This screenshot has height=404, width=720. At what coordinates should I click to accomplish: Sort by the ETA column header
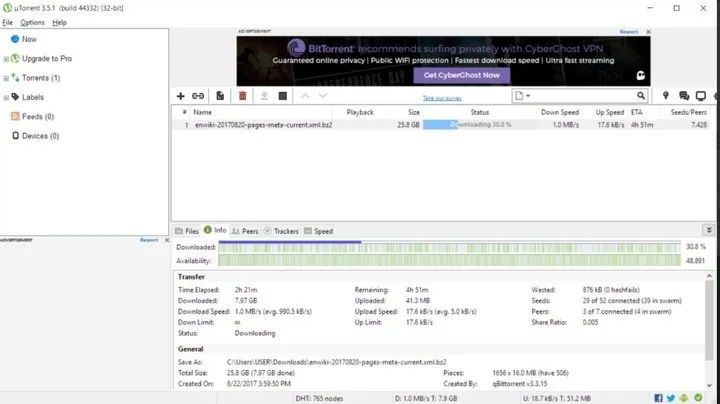[x=637, y=112]
